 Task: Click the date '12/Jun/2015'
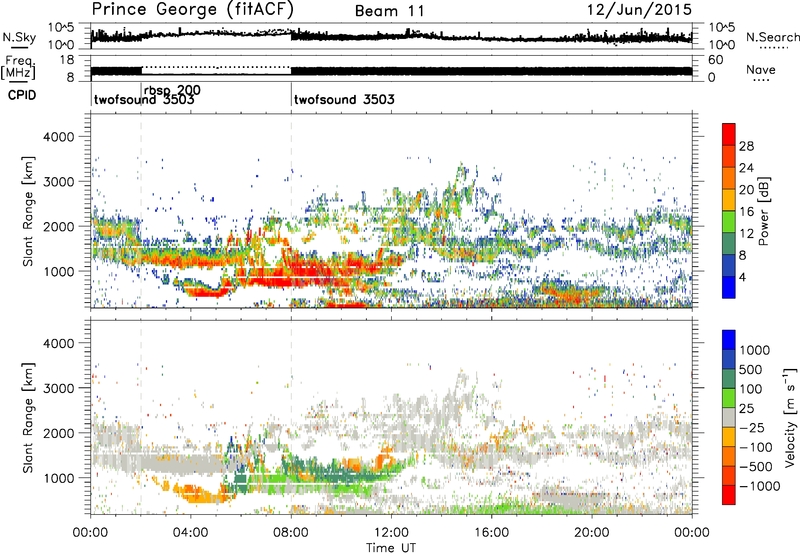pyautogui.click(x=639, y=9)
